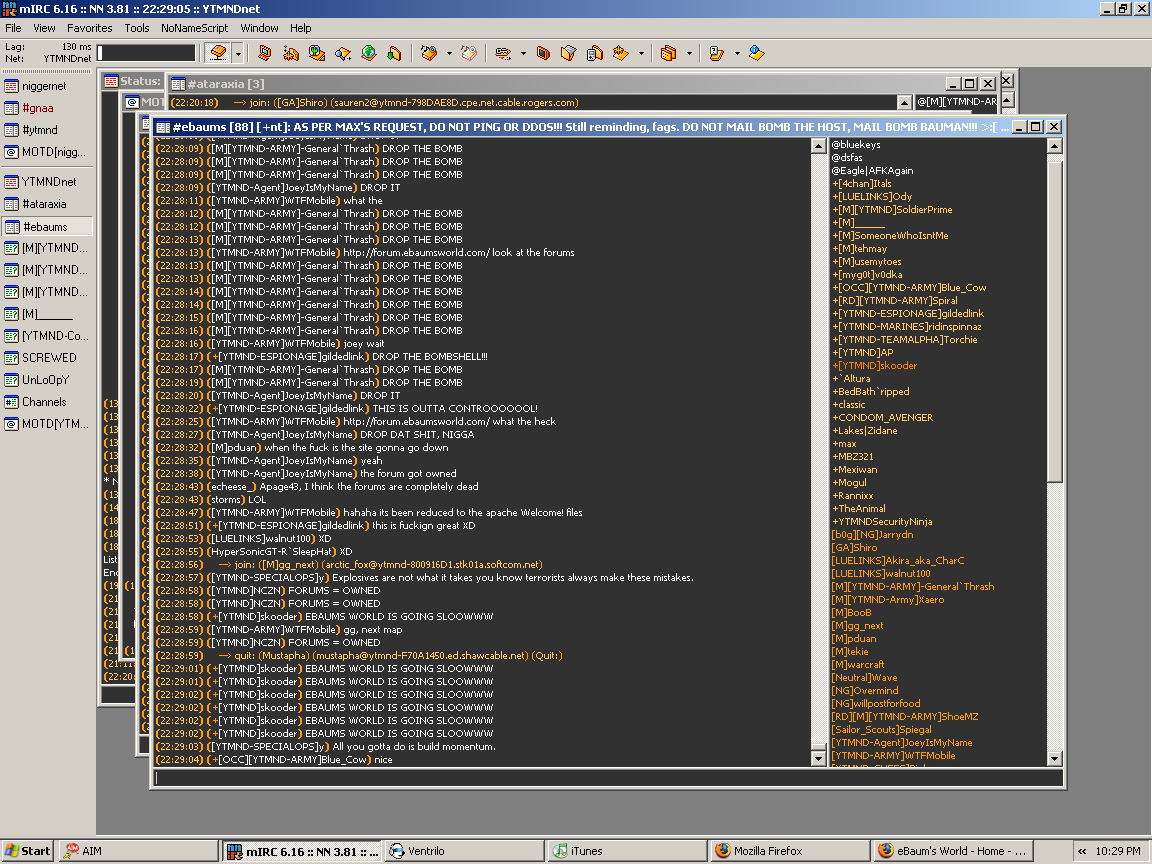
Task: Expand the dropdown arrow beside the connect icon
Action: [x=238, y=53]
